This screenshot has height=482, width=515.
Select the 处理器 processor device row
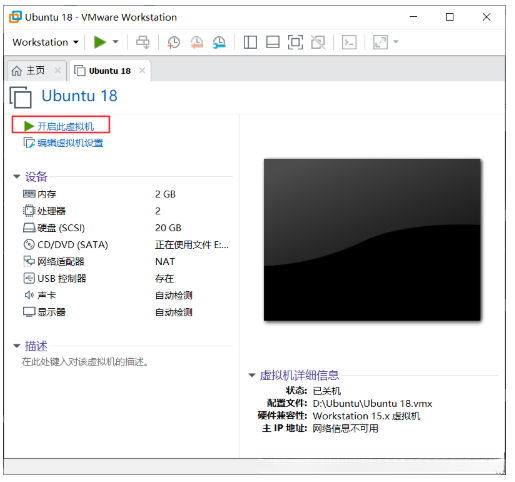(127, 211)
